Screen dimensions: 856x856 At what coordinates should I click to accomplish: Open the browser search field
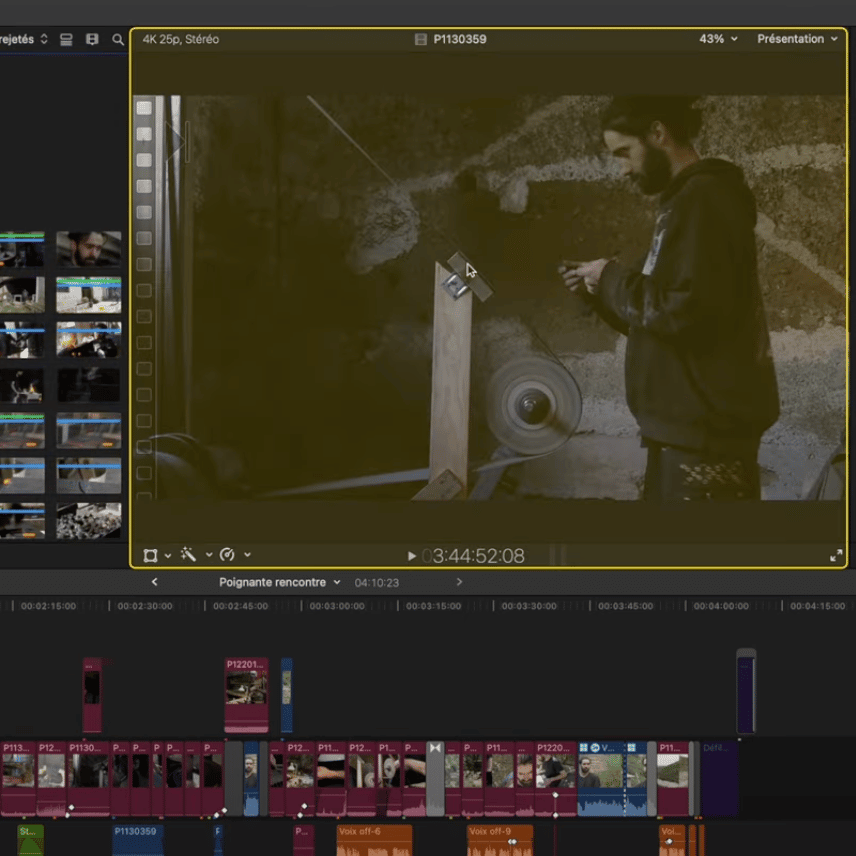(x=118, y=39)
